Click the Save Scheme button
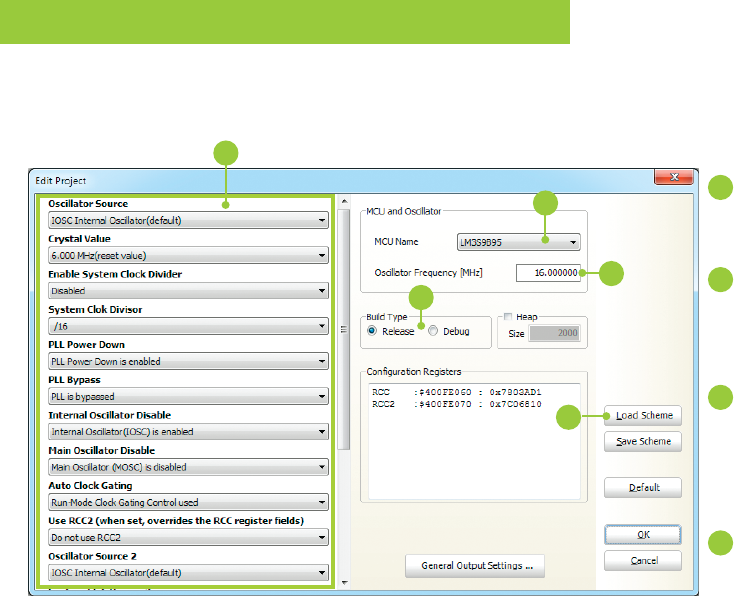Screen dimensions: 734x596 click(x=643, y=441)
